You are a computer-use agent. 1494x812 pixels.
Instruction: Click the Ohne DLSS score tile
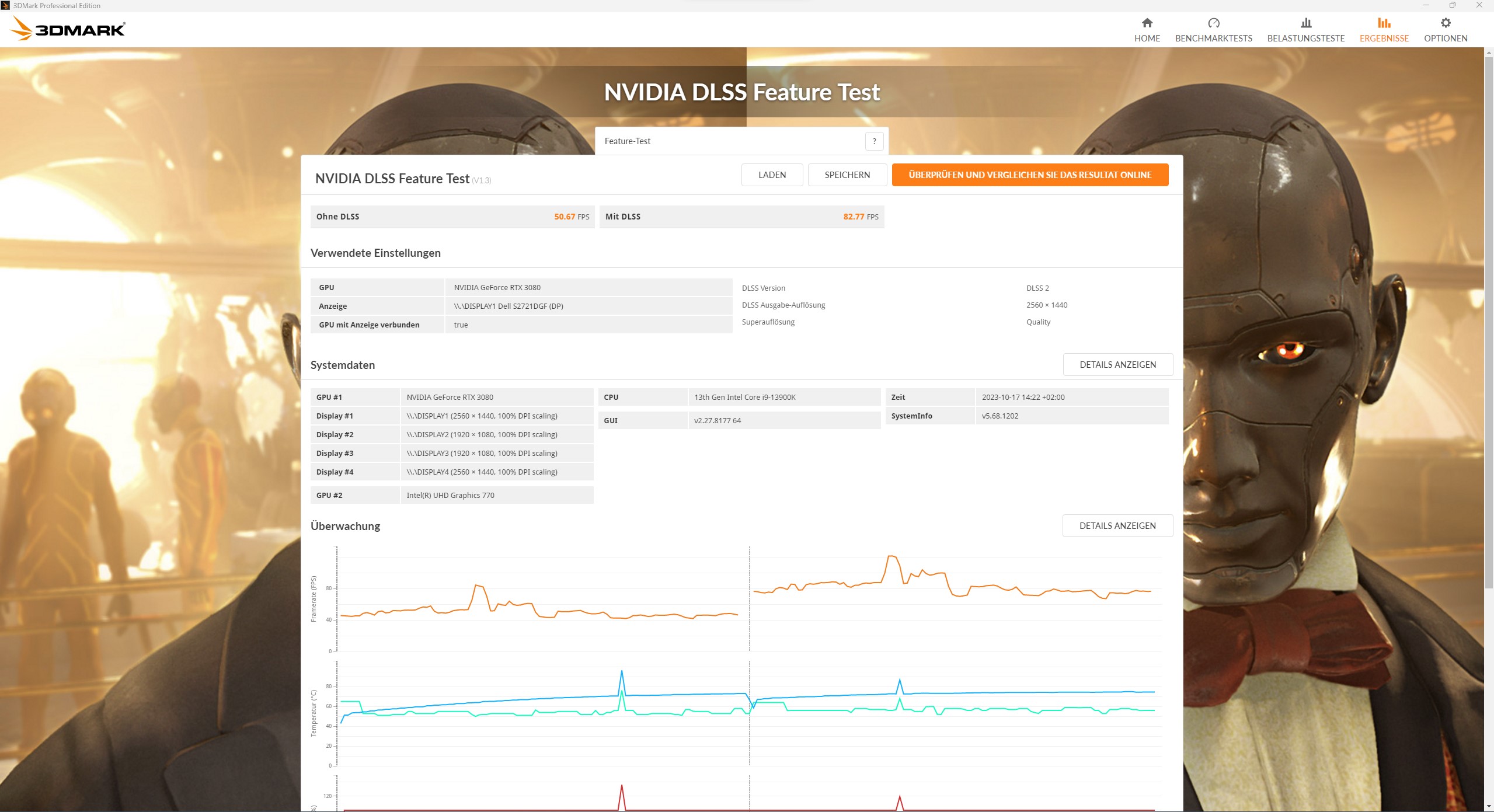(x=452, y=217)
